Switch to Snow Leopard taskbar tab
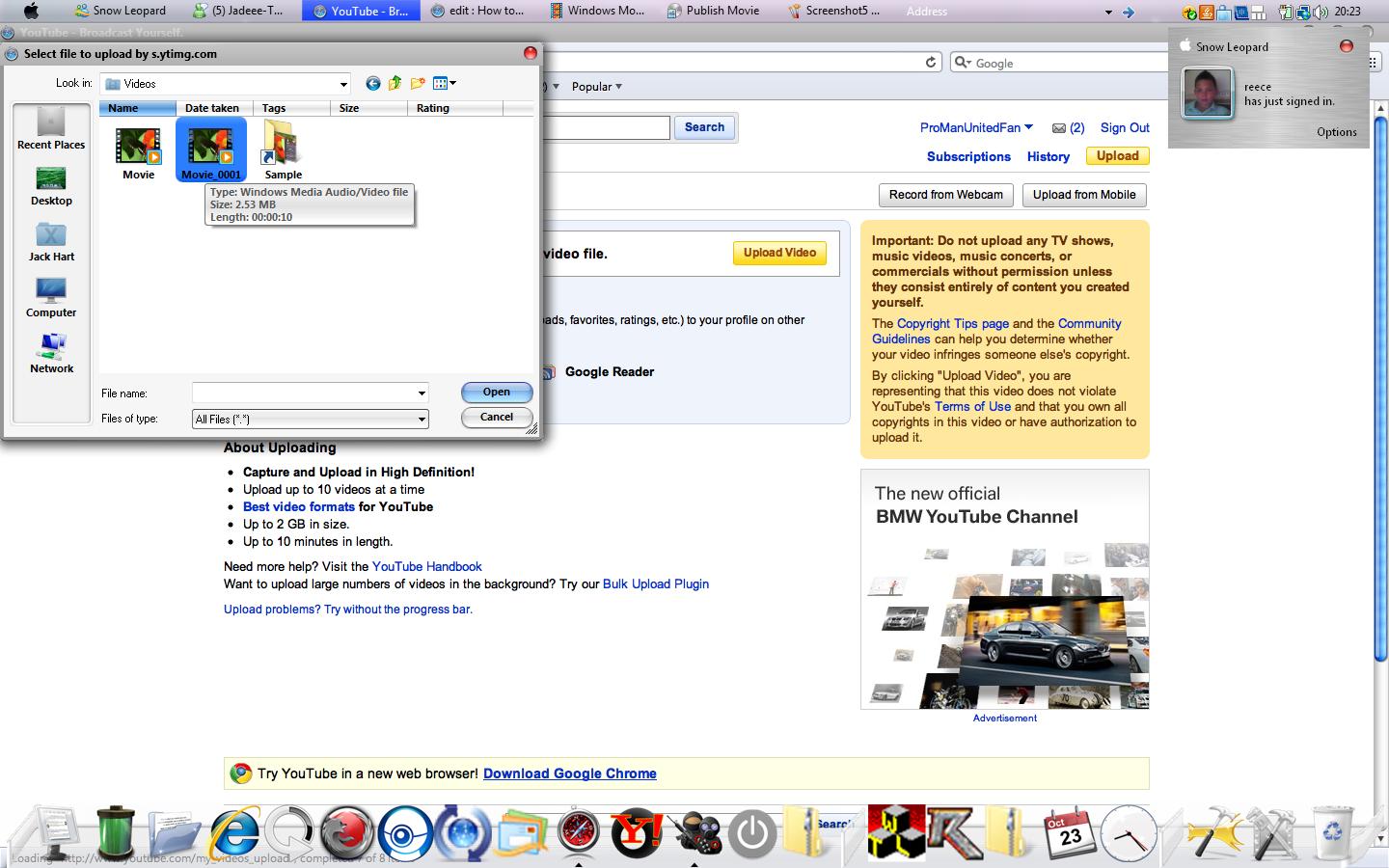Viewport: 1389px width, 868px height. [121, 11]
